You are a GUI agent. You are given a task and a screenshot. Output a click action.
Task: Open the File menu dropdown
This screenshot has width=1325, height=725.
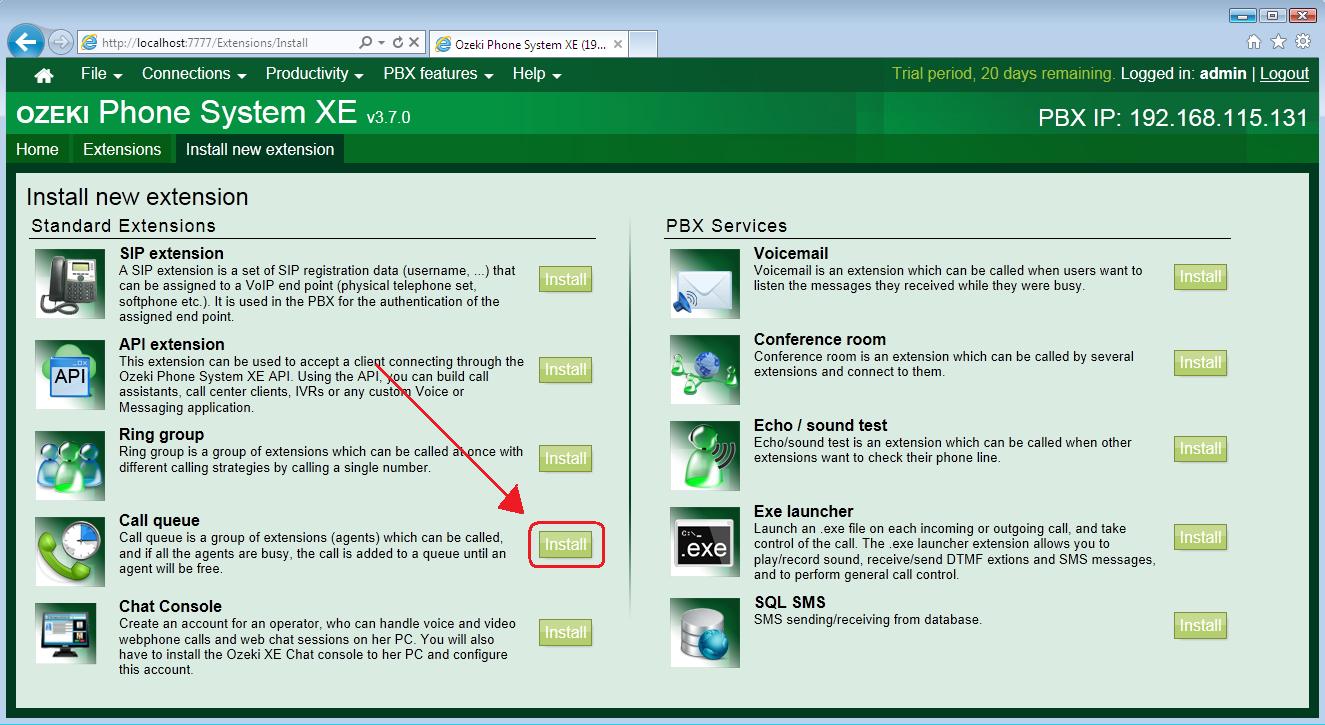(x=95, y=73)
